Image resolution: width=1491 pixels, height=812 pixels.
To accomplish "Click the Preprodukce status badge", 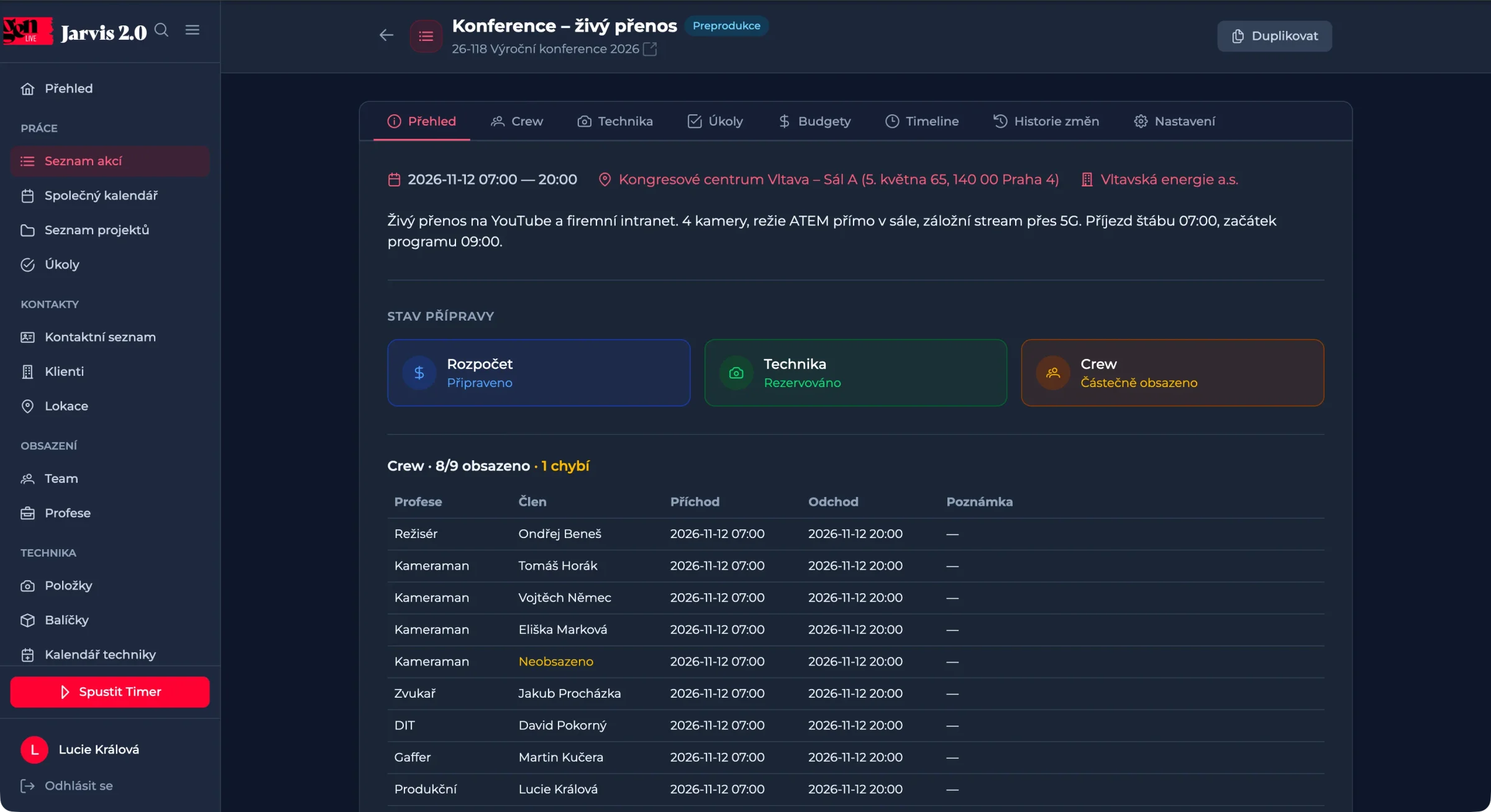I will click(726, 26).
